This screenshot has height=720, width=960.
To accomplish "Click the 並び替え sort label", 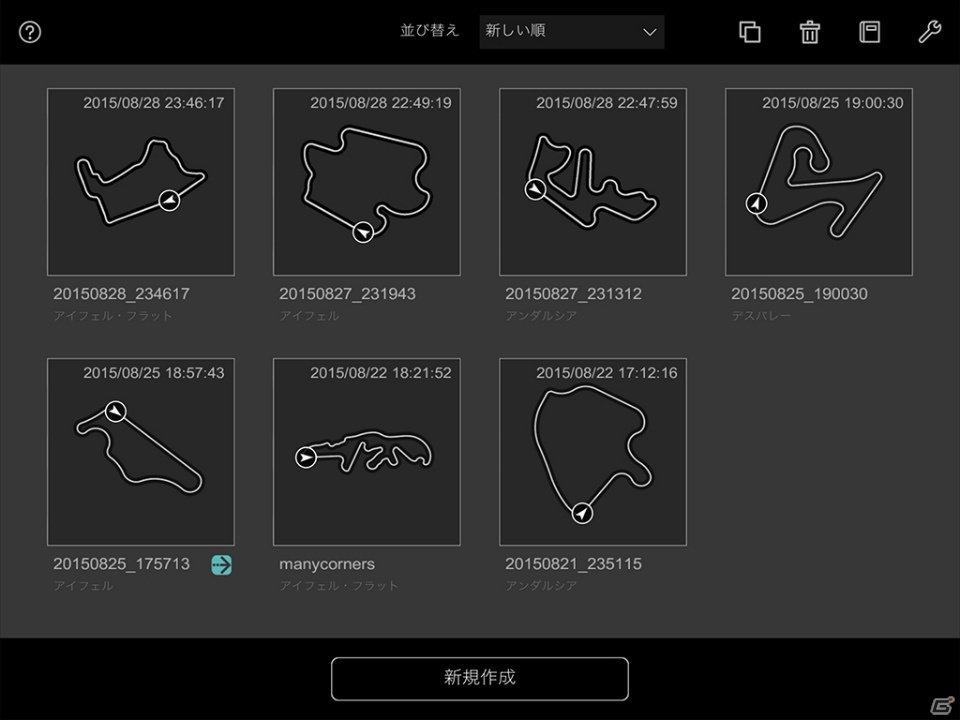I will [429, 31].
